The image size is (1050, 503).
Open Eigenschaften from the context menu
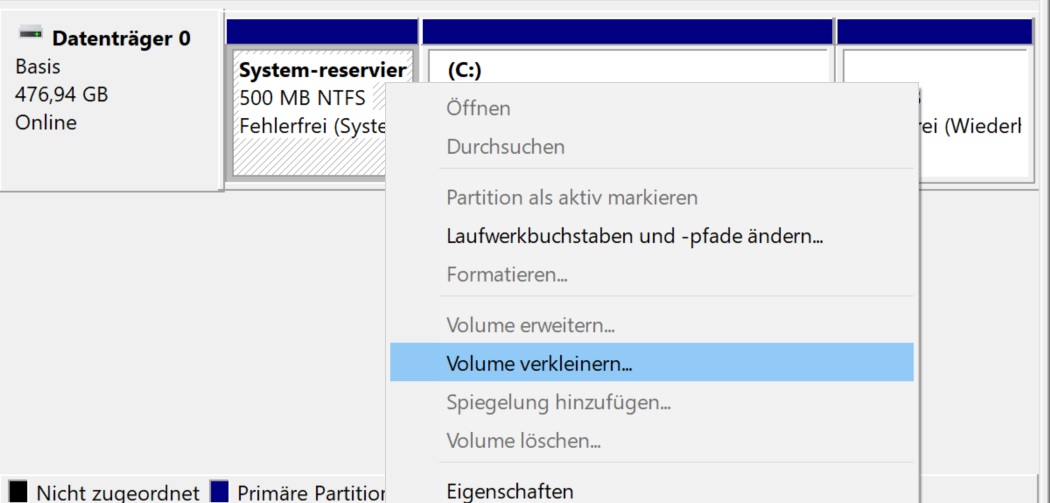pos(510,491)
